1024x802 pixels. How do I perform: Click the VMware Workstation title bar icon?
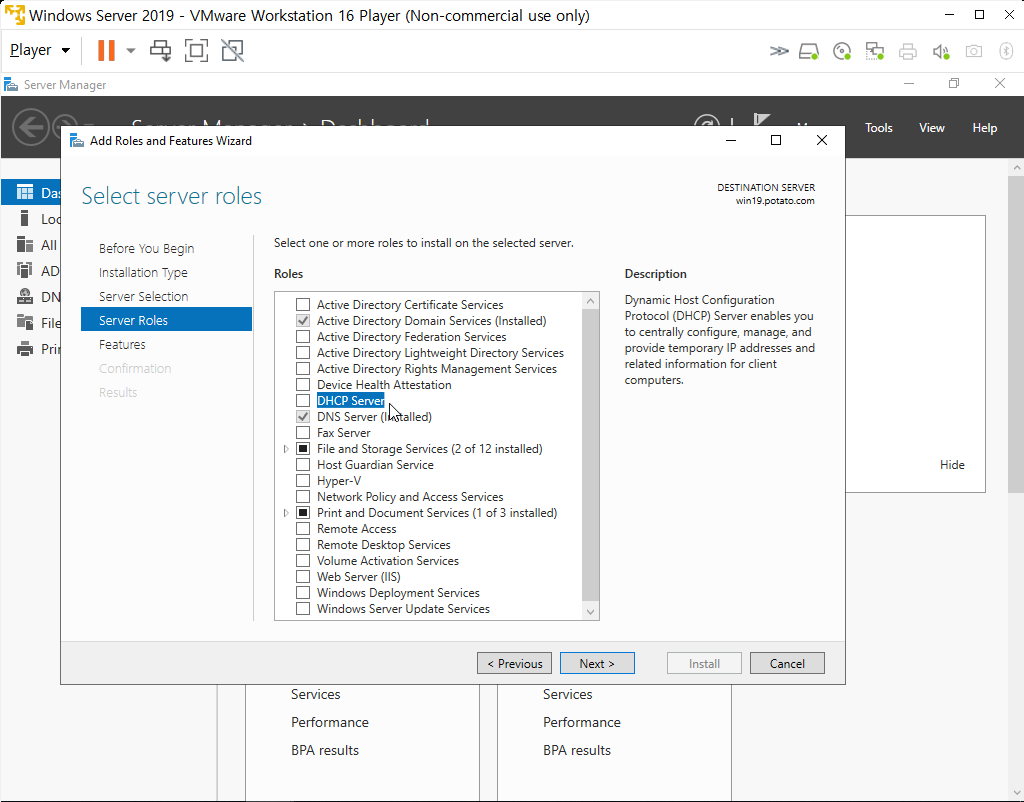click(x=14, y=15)
